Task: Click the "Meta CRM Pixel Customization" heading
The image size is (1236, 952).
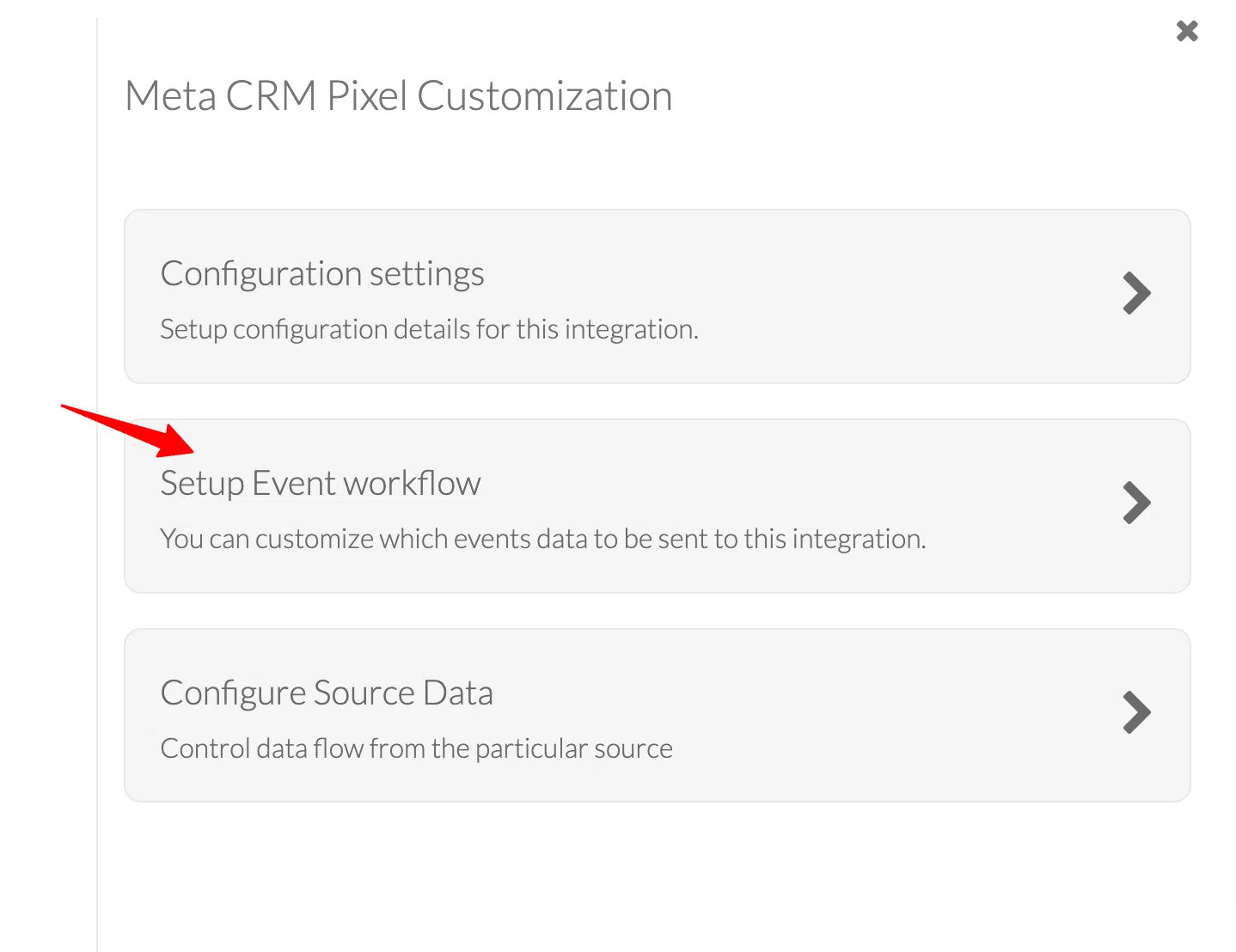Action: [398, 96]
